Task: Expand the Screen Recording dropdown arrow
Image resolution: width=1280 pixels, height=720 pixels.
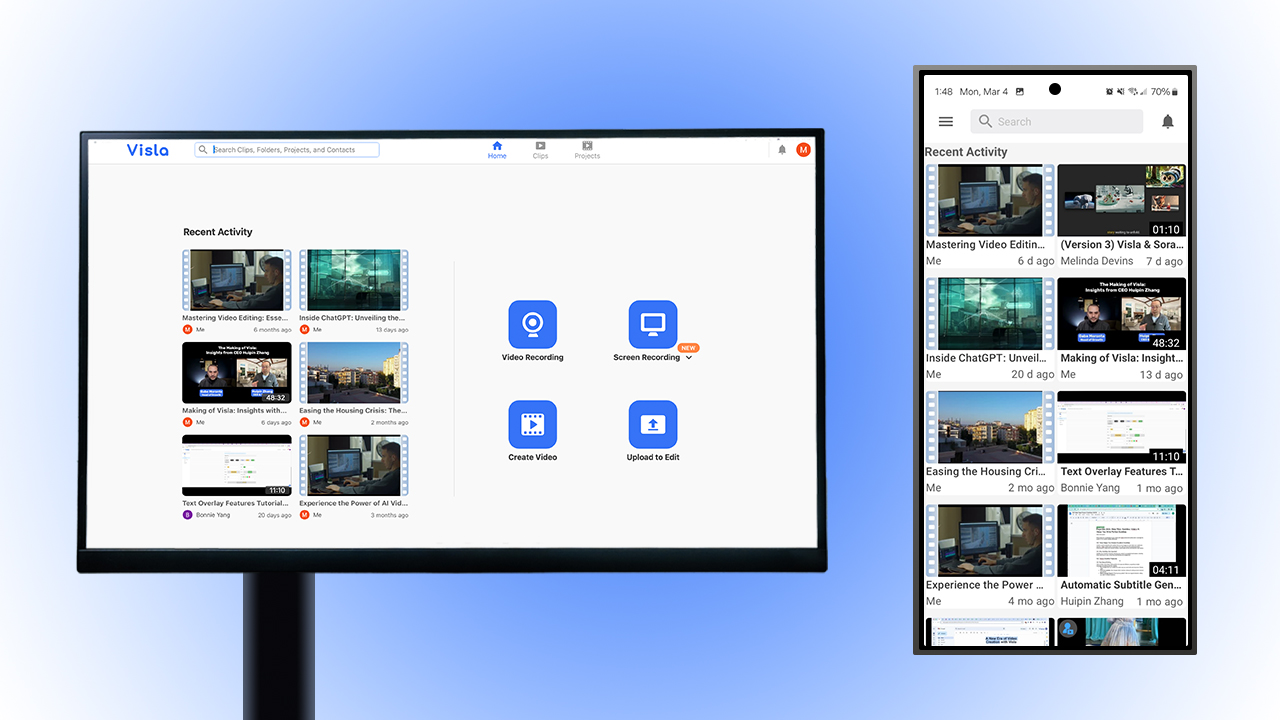Action: click(689, 358)
